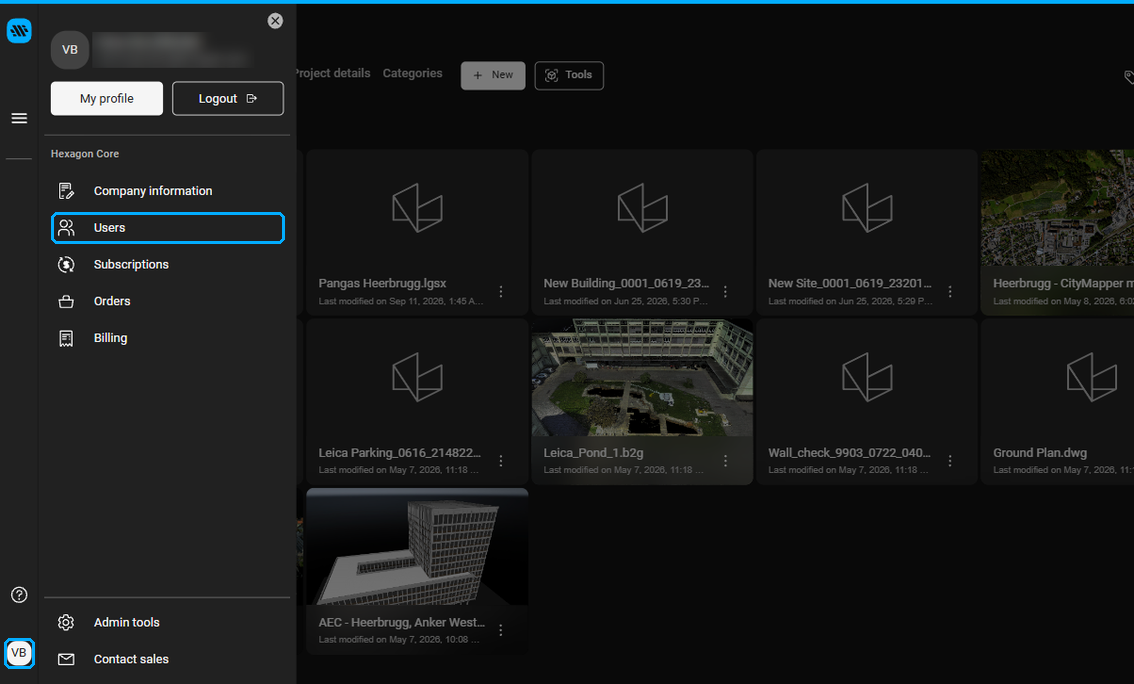
Task: Click the VB avatar at the sidebar bottom
Action: coord(19,653)
